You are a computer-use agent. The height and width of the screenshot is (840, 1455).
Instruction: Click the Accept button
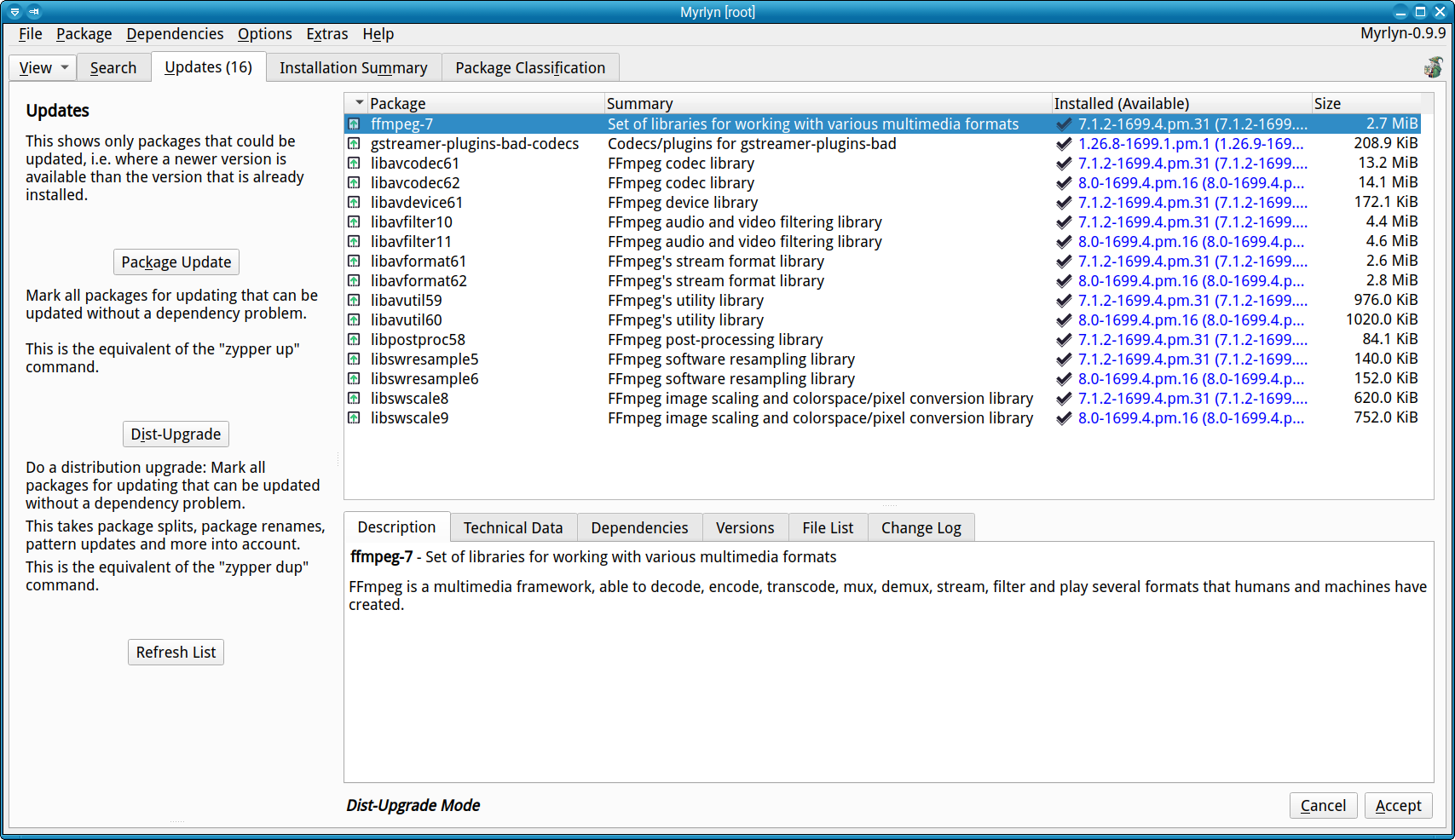1398,806
